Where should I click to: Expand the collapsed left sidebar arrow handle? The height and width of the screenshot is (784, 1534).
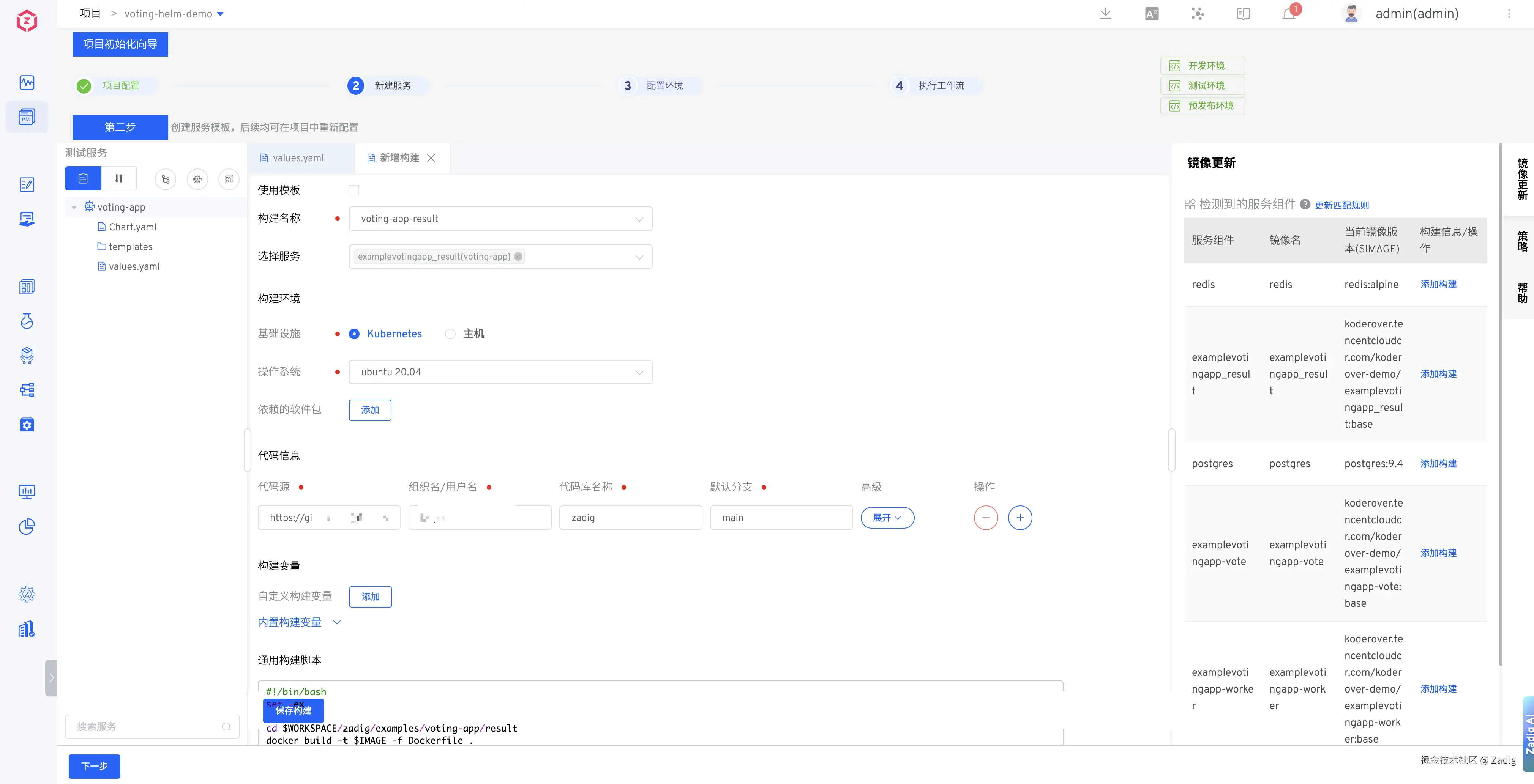(51, 678)
